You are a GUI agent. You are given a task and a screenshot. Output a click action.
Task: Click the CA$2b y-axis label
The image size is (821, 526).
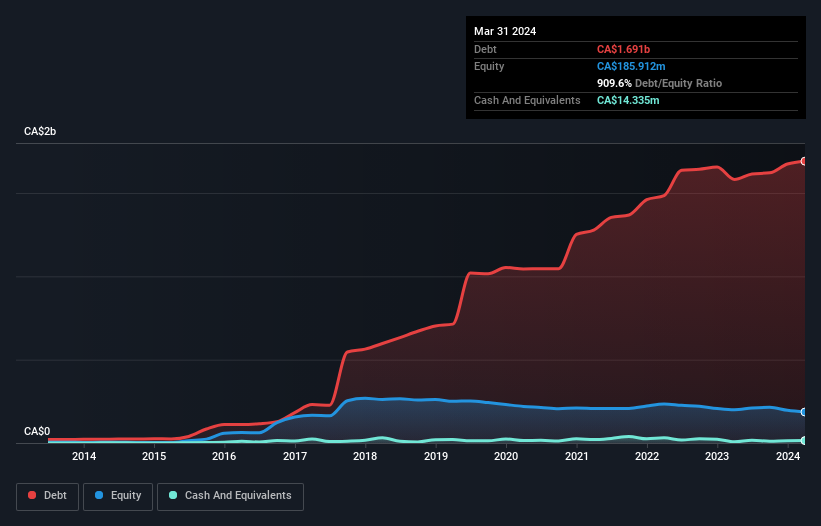click(40, 131)
